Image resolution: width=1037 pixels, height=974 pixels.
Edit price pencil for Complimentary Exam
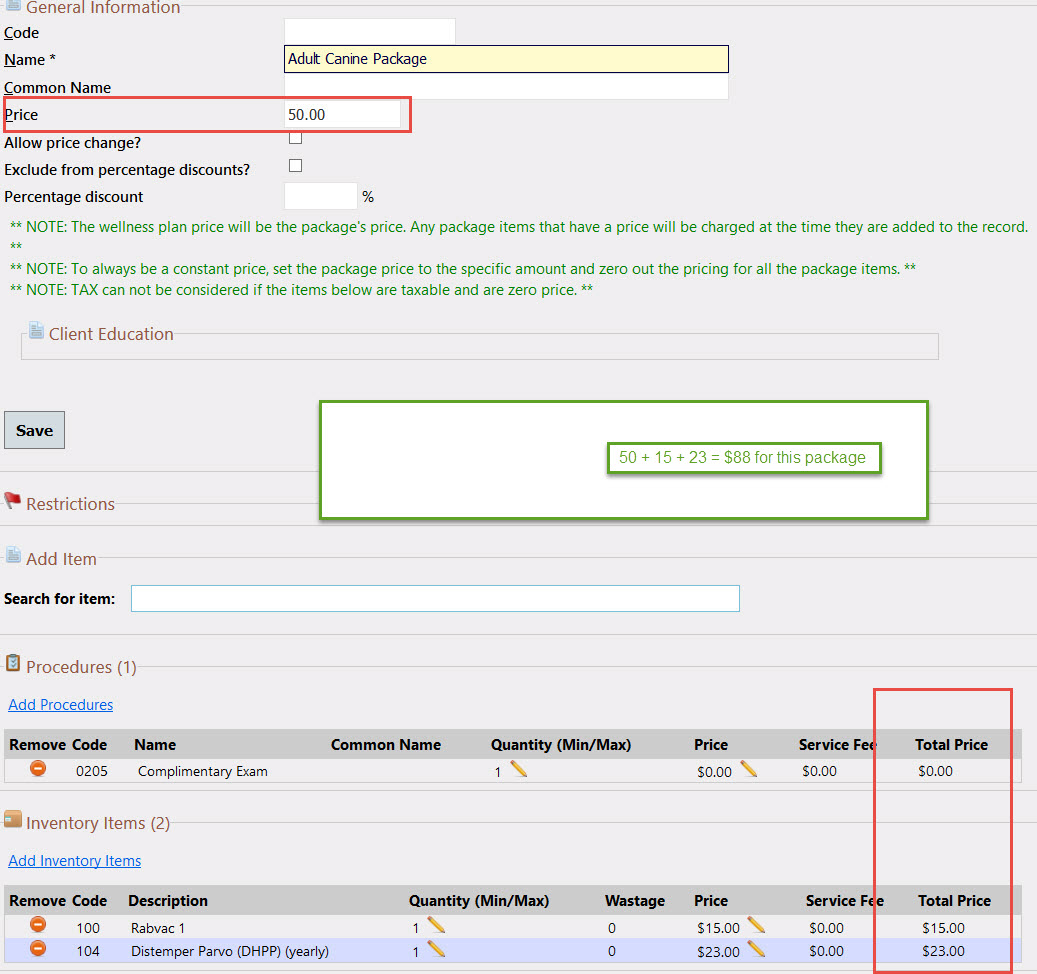[x=749, y=769]
